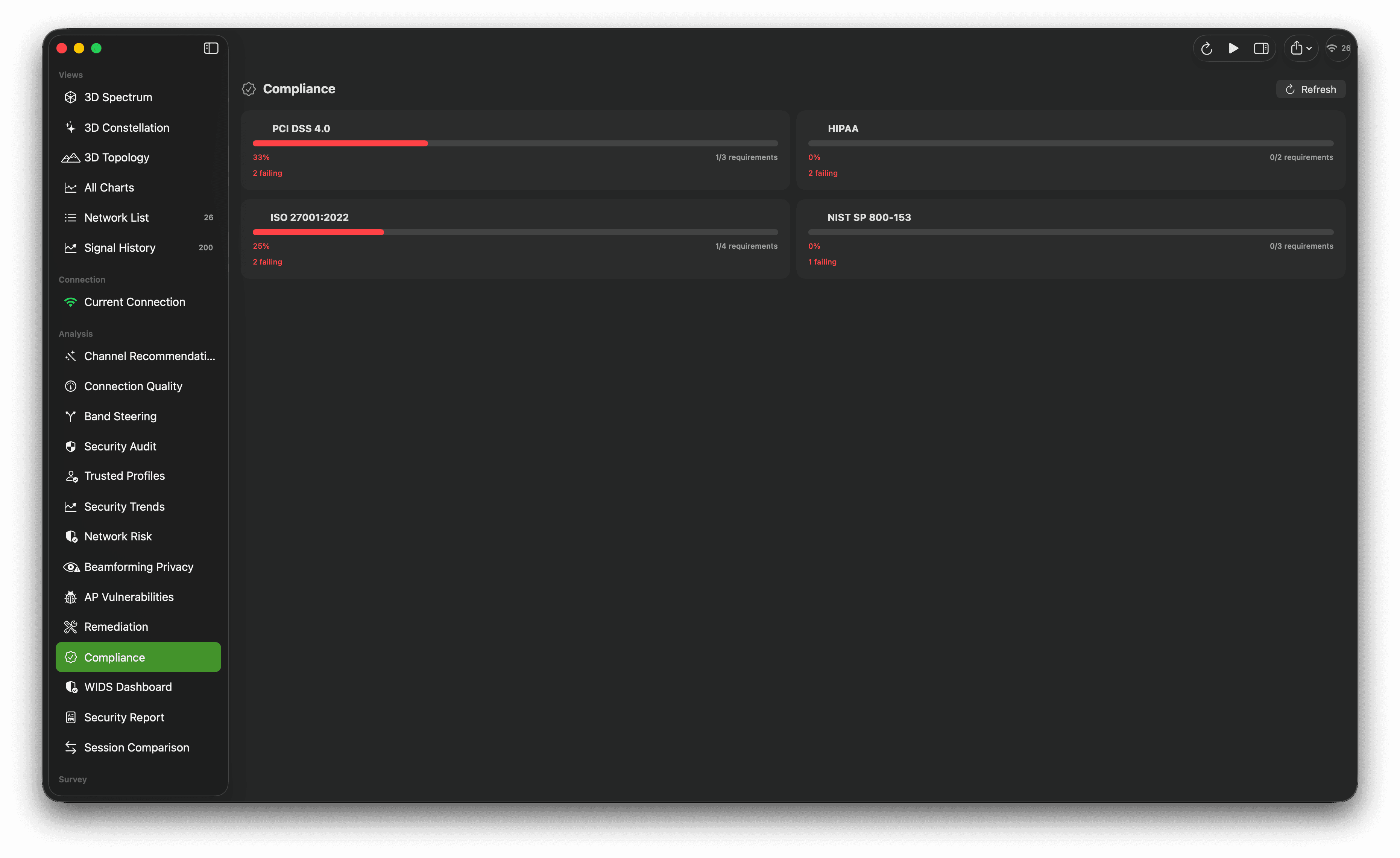
Task: Click '0/2 requirements' on HIPAA card
Action: [x=1301, y=158]
